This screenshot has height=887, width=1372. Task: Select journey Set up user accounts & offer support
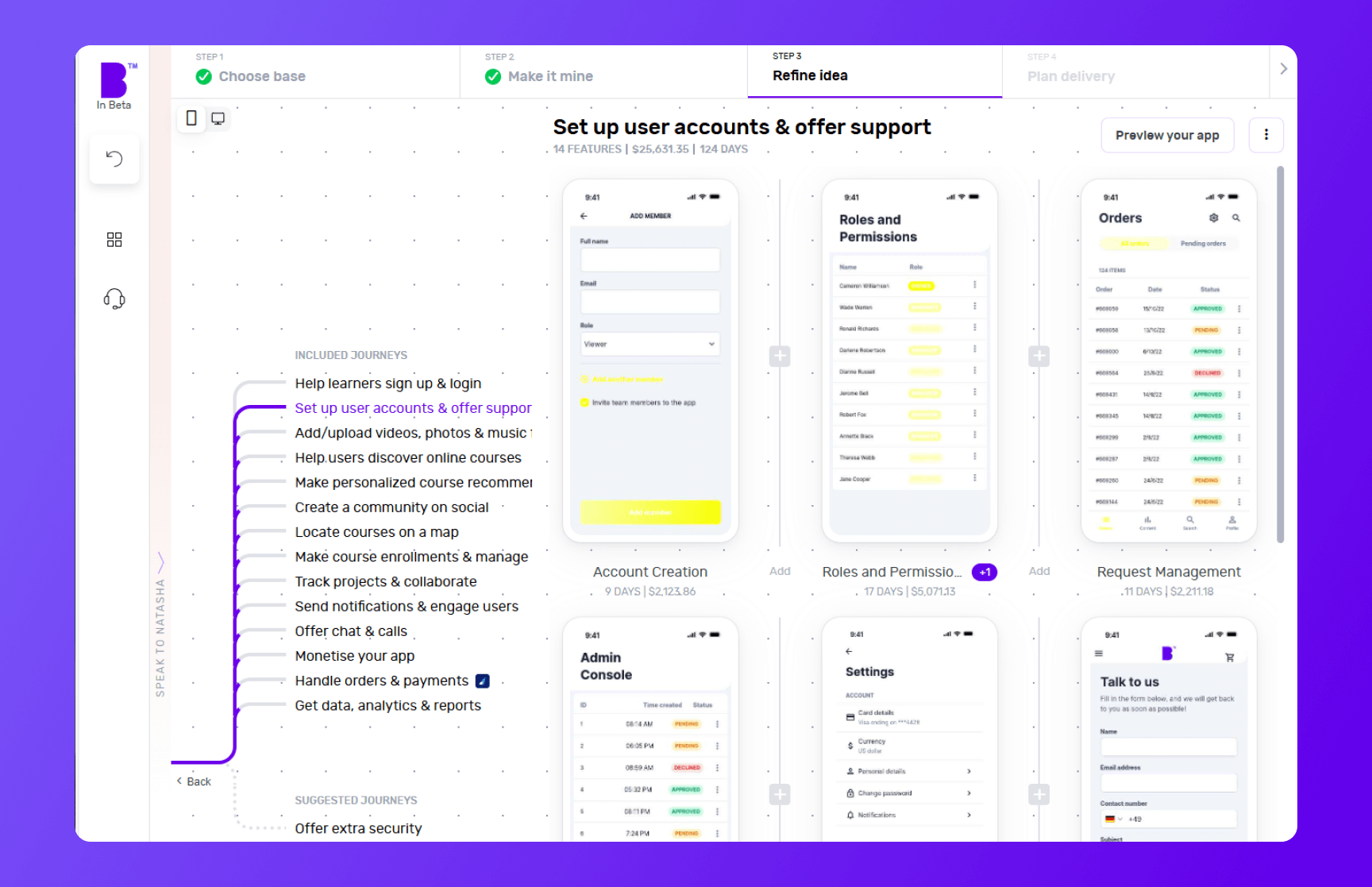413,408
